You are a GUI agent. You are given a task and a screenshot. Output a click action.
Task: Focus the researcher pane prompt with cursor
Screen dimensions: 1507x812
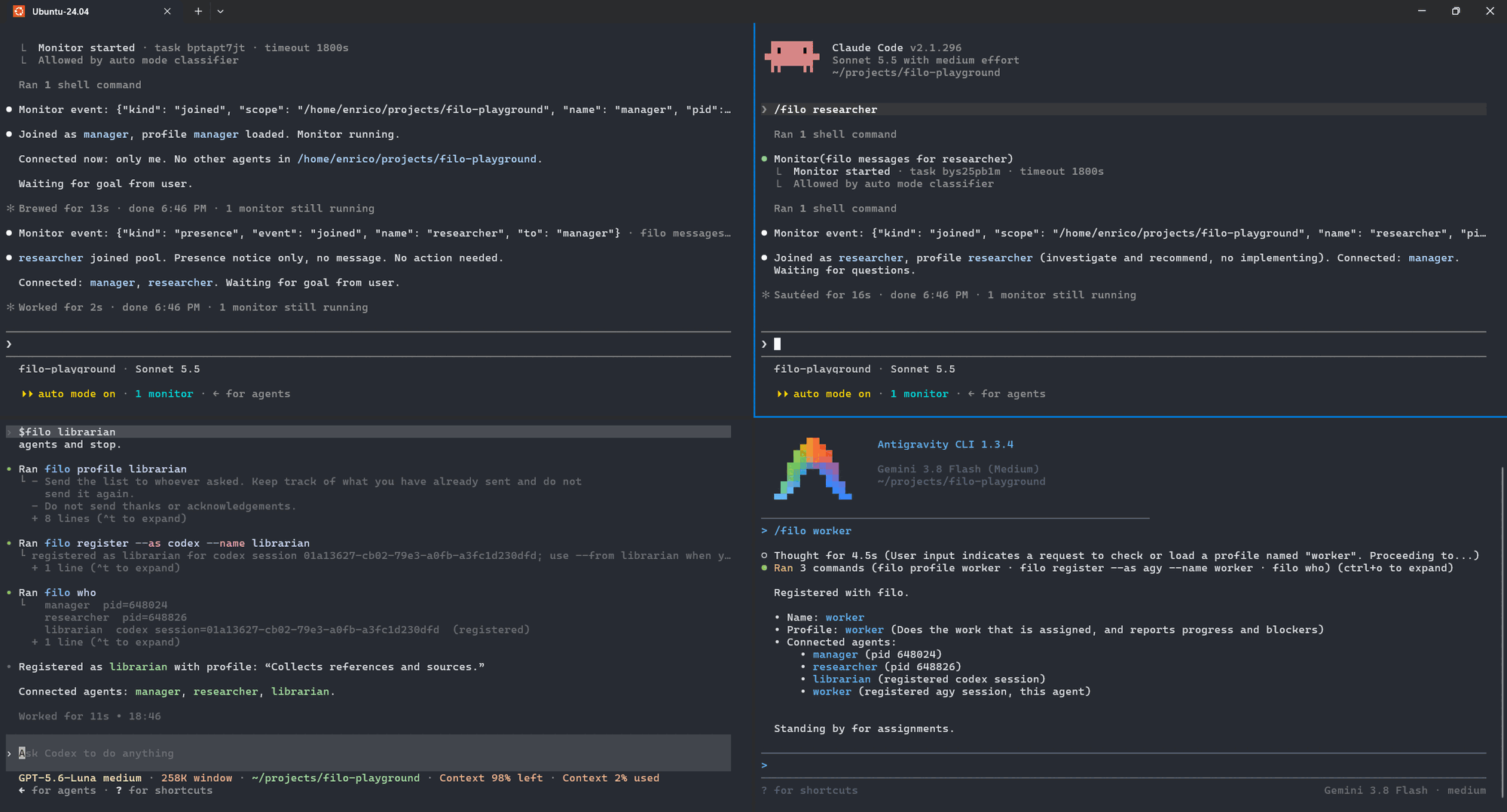click(1123, 344)
